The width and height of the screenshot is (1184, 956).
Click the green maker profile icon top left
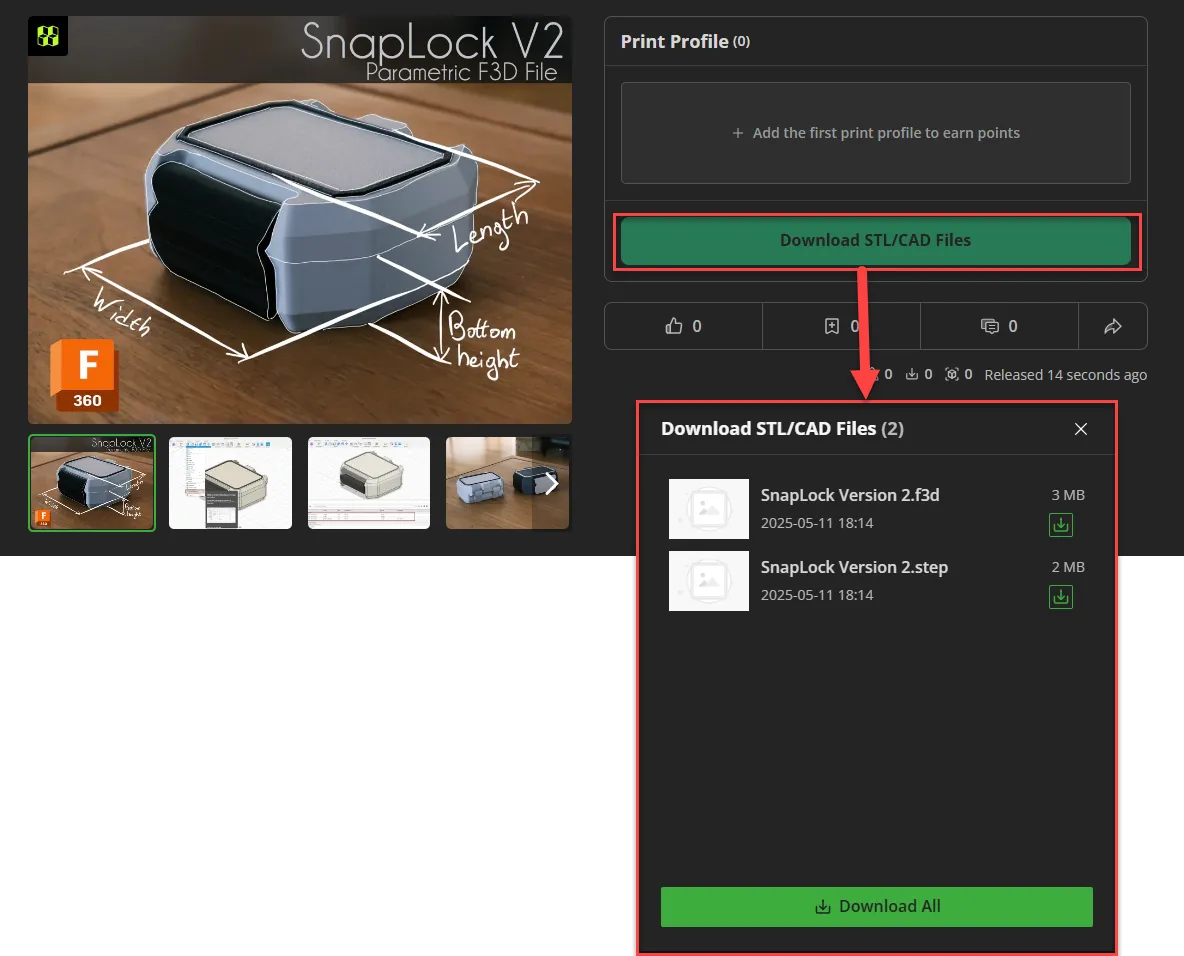[47, 33]
